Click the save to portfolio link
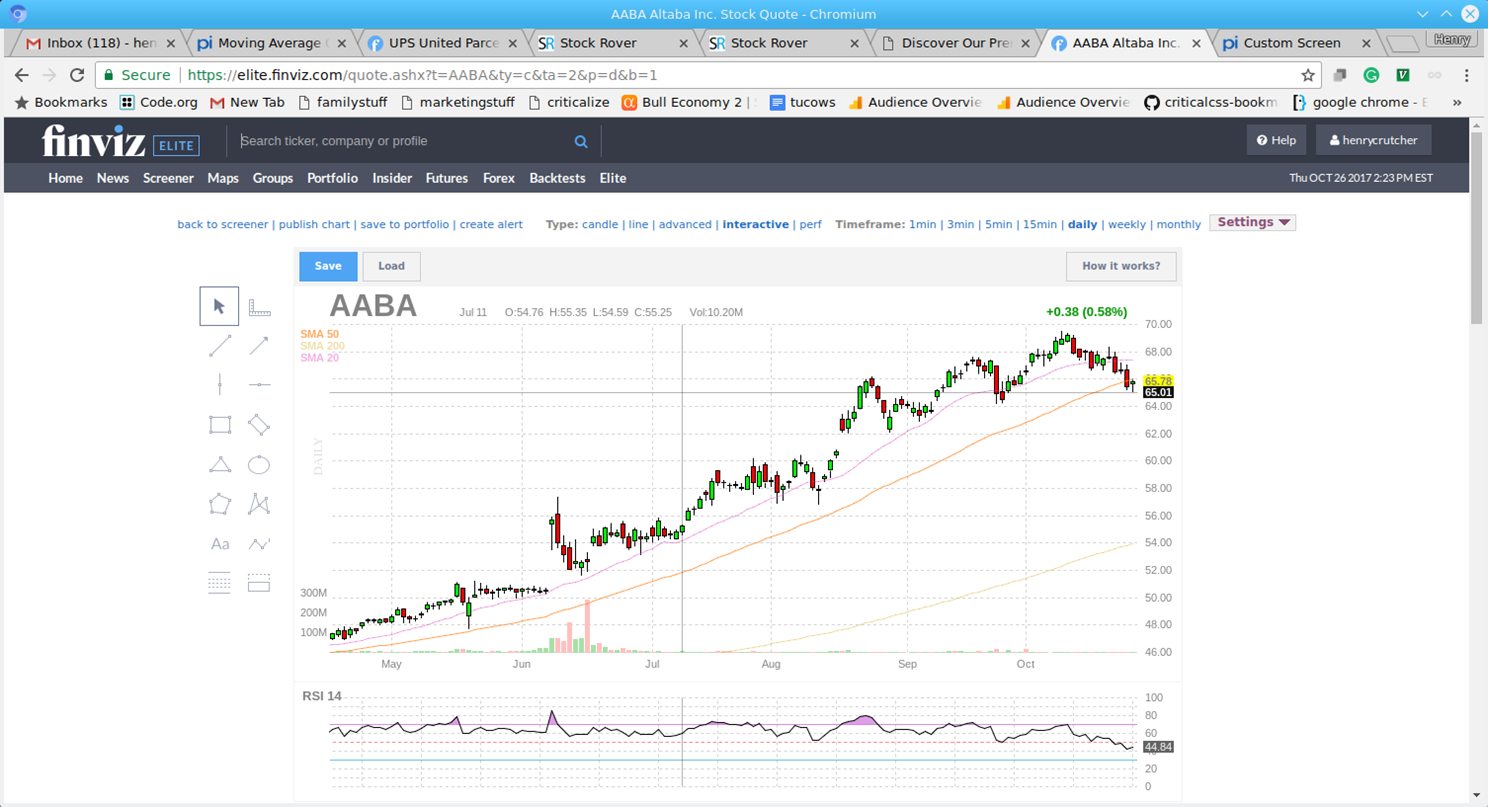 coord(404,224)
